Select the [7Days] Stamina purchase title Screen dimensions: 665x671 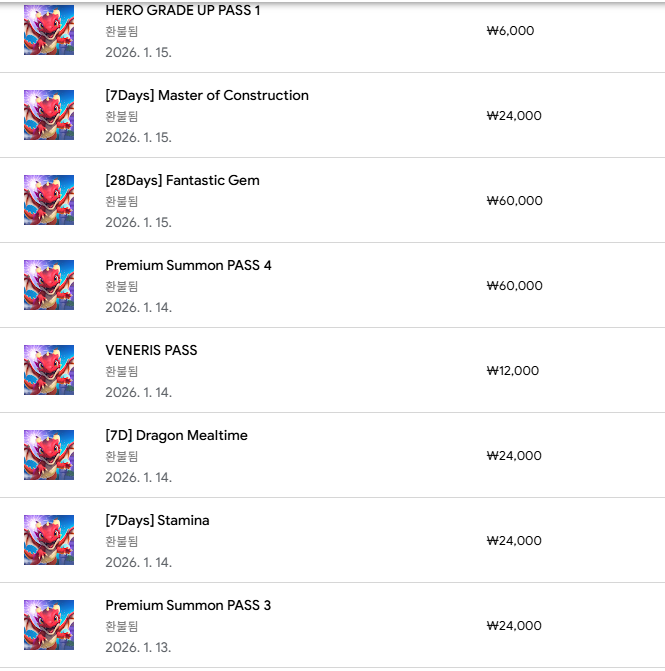pyautogui.click(x=157, y=521)
